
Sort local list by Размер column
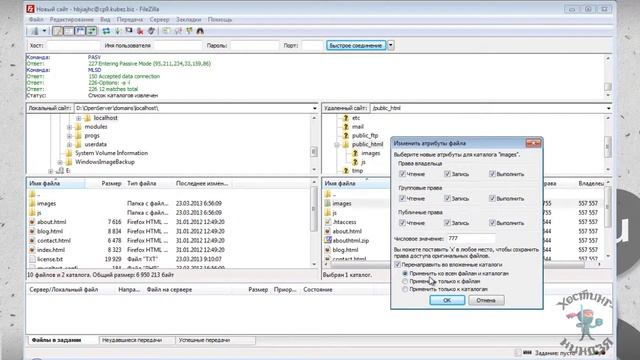pos(111,184)
